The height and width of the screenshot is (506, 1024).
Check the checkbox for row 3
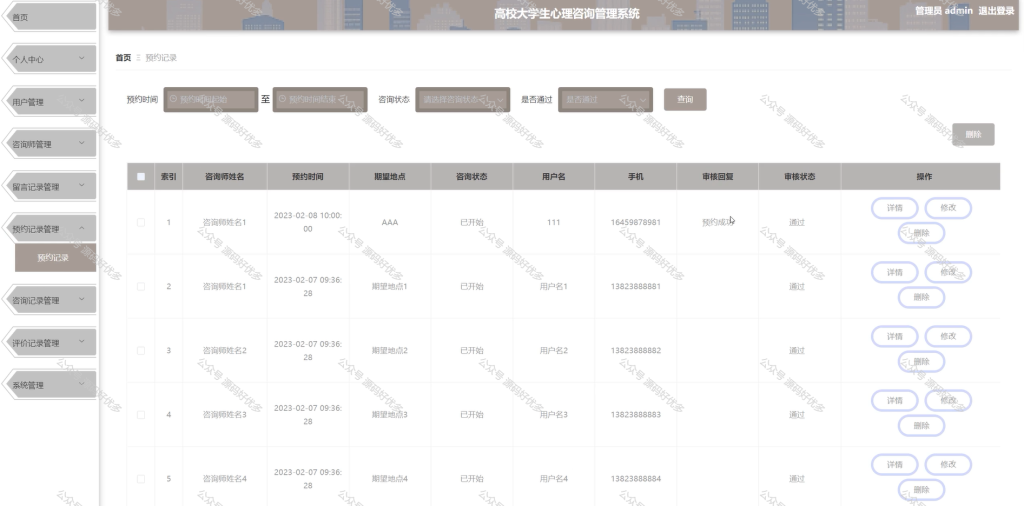141,351
